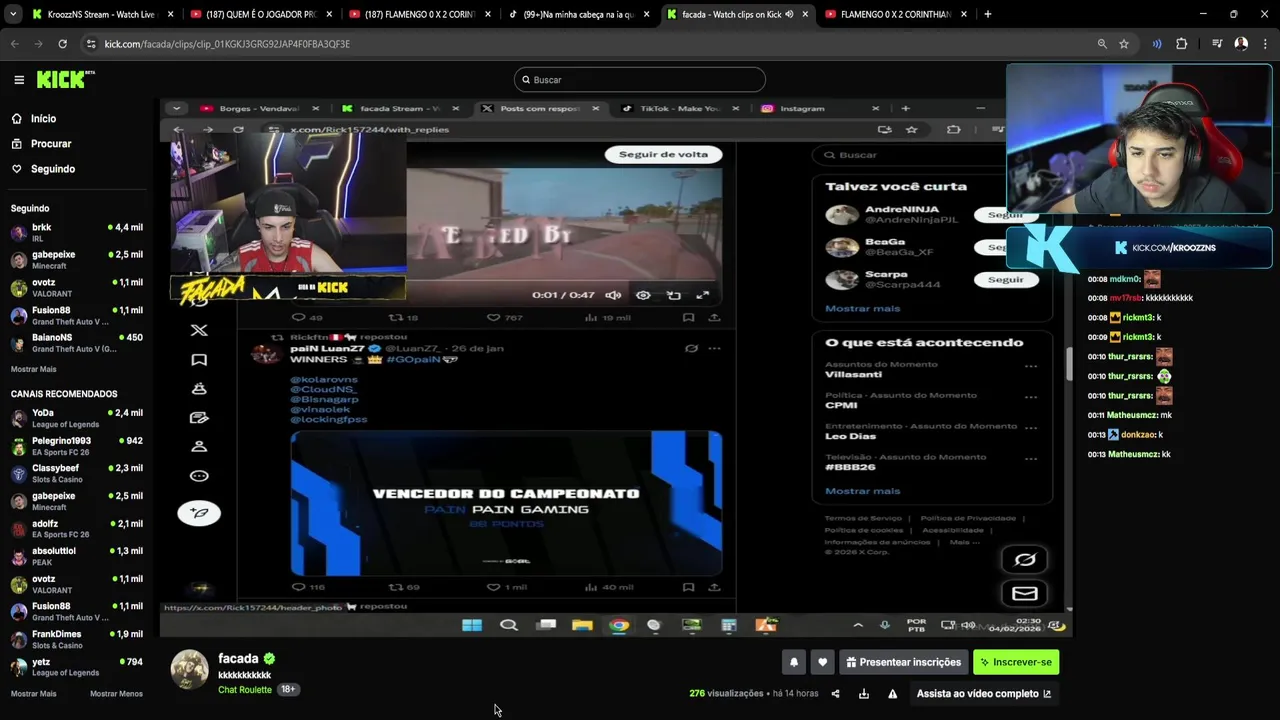The image size is (1280, 720).
Task: Switch to QUEM É O JOGADOR tab
Action: [x=261, y=14]
